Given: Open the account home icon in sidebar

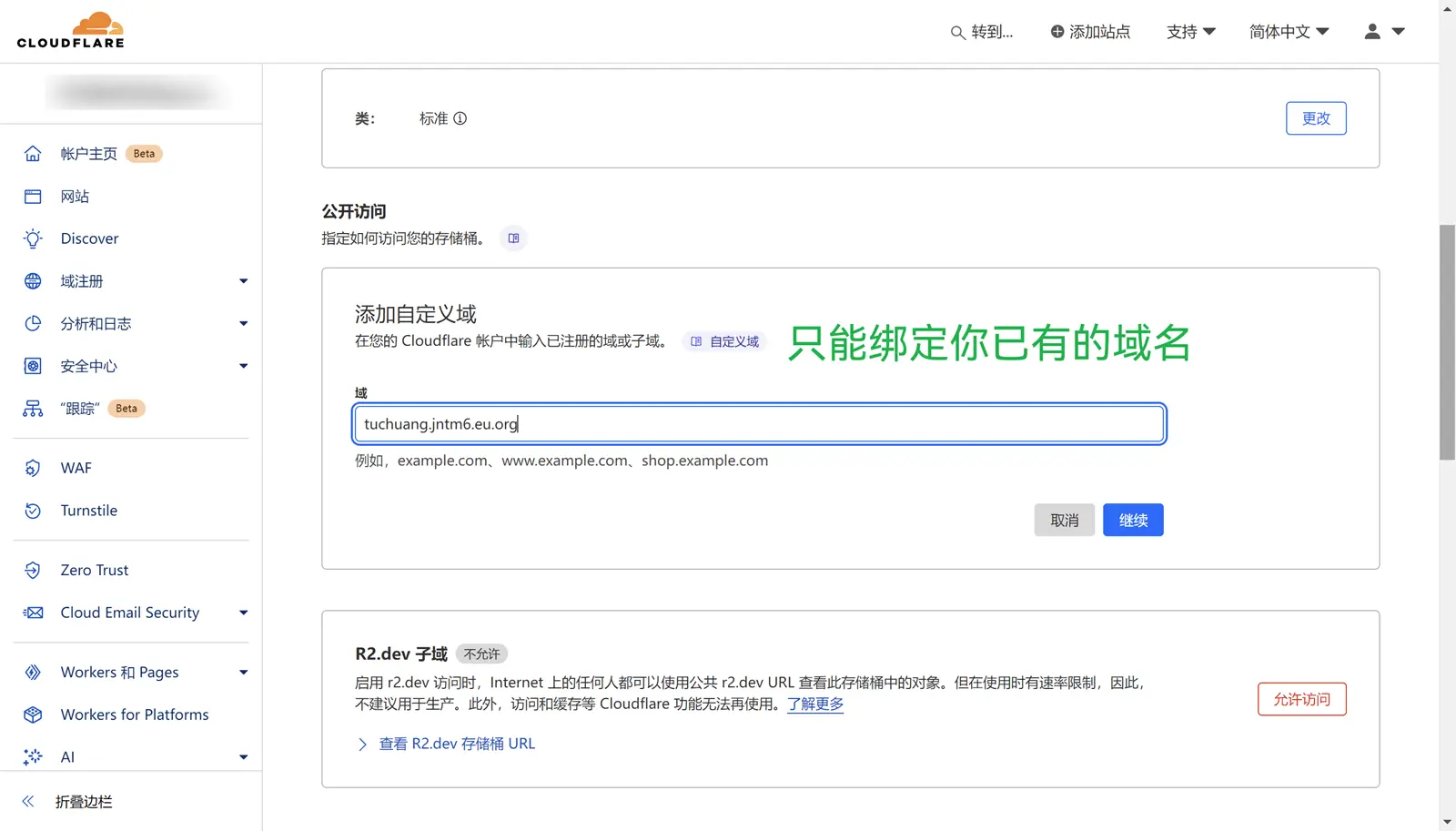Looking at the screenshot, I should (x=33, y=154).
